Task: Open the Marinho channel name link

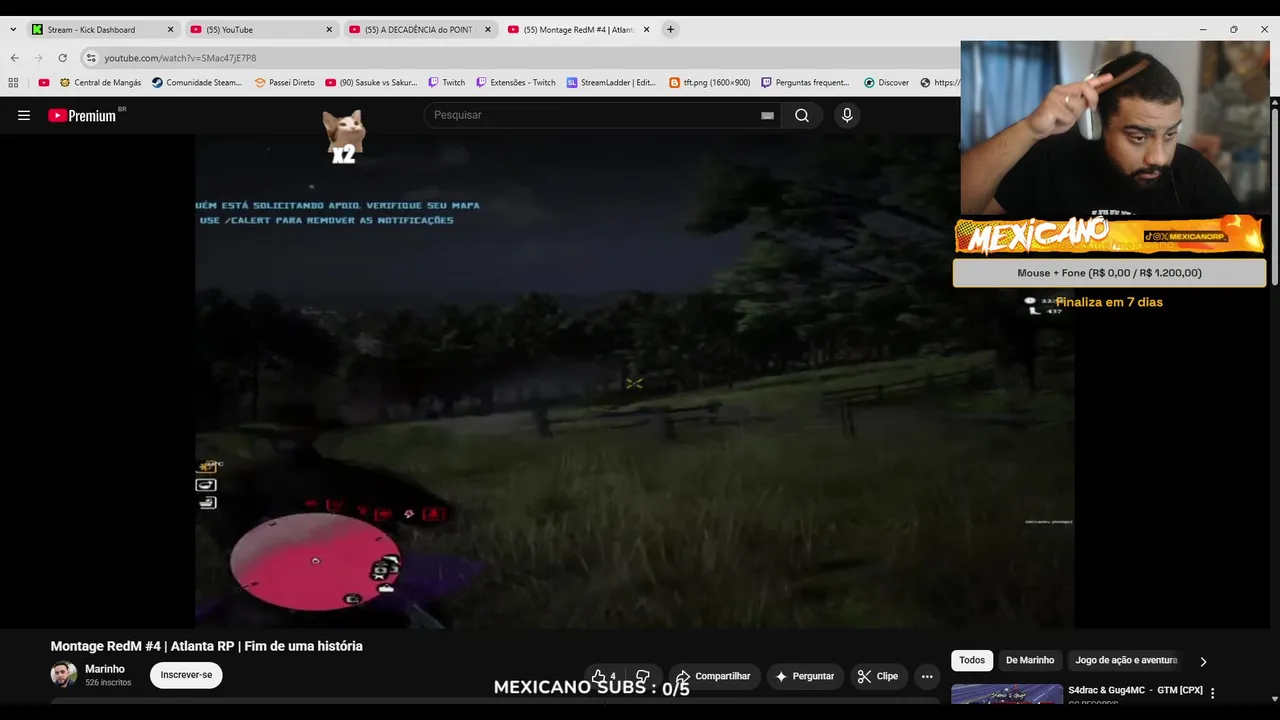Action: click(x=105, y=669)
